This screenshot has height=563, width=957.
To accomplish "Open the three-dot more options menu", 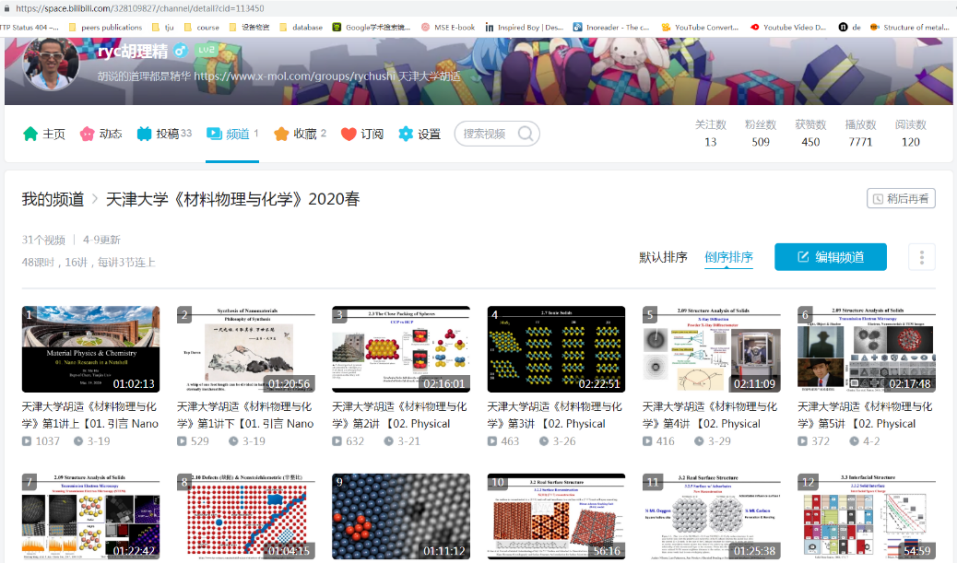I will pos(921,257).
